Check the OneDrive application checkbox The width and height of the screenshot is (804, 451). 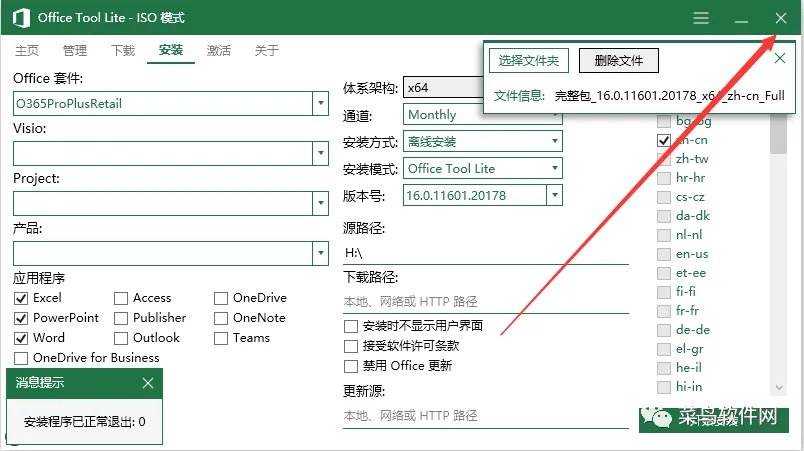point(221,298)
